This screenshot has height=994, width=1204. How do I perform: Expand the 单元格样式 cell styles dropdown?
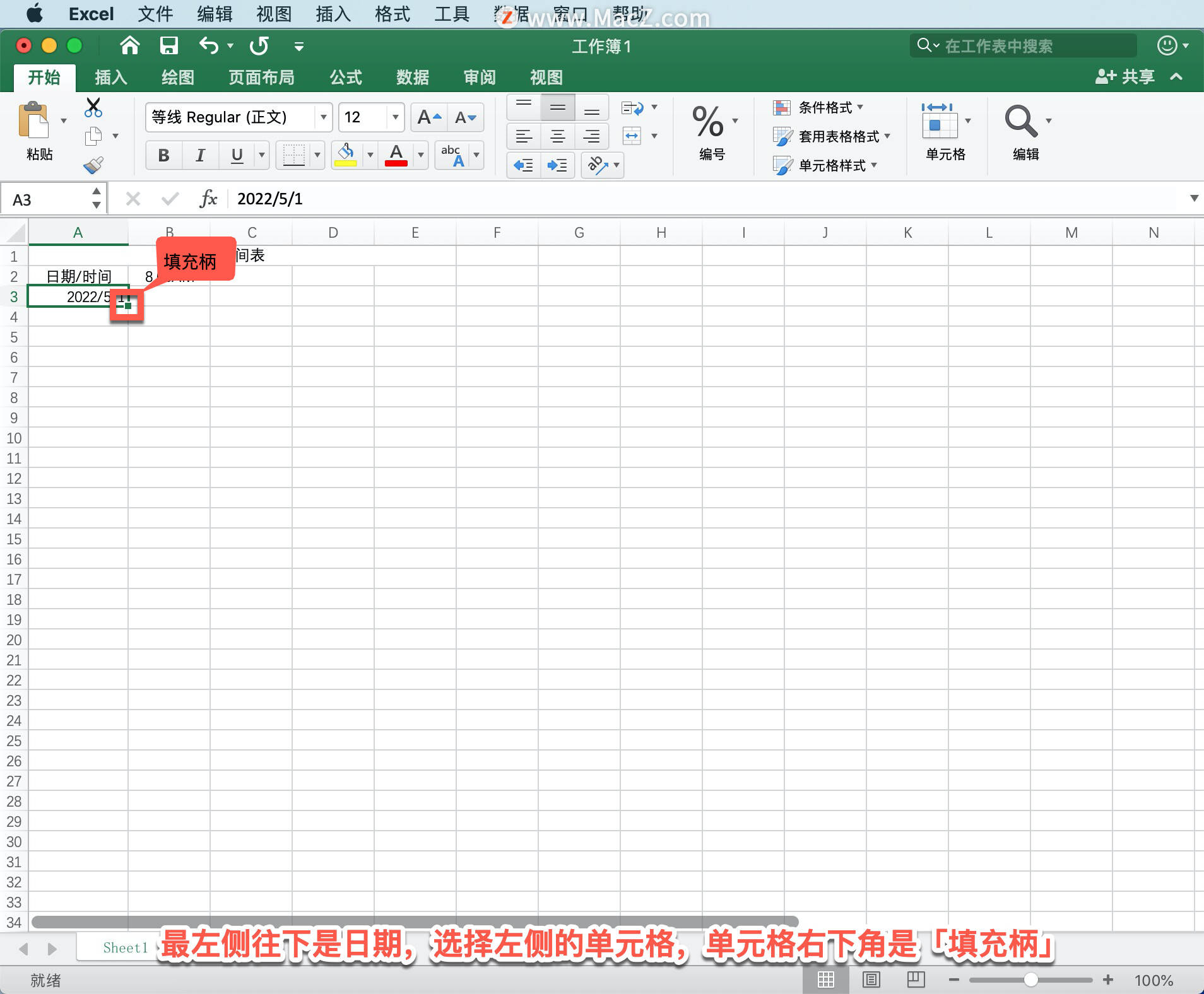point(875,165)
